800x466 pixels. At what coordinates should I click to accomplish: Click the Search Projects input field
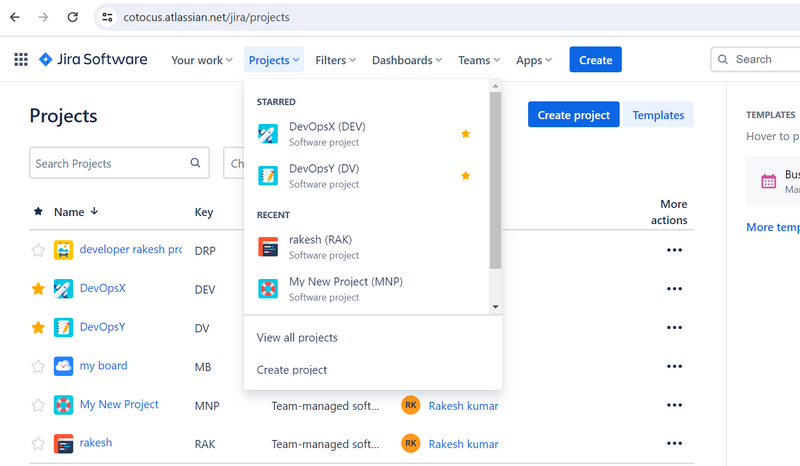tap(108, 163)
